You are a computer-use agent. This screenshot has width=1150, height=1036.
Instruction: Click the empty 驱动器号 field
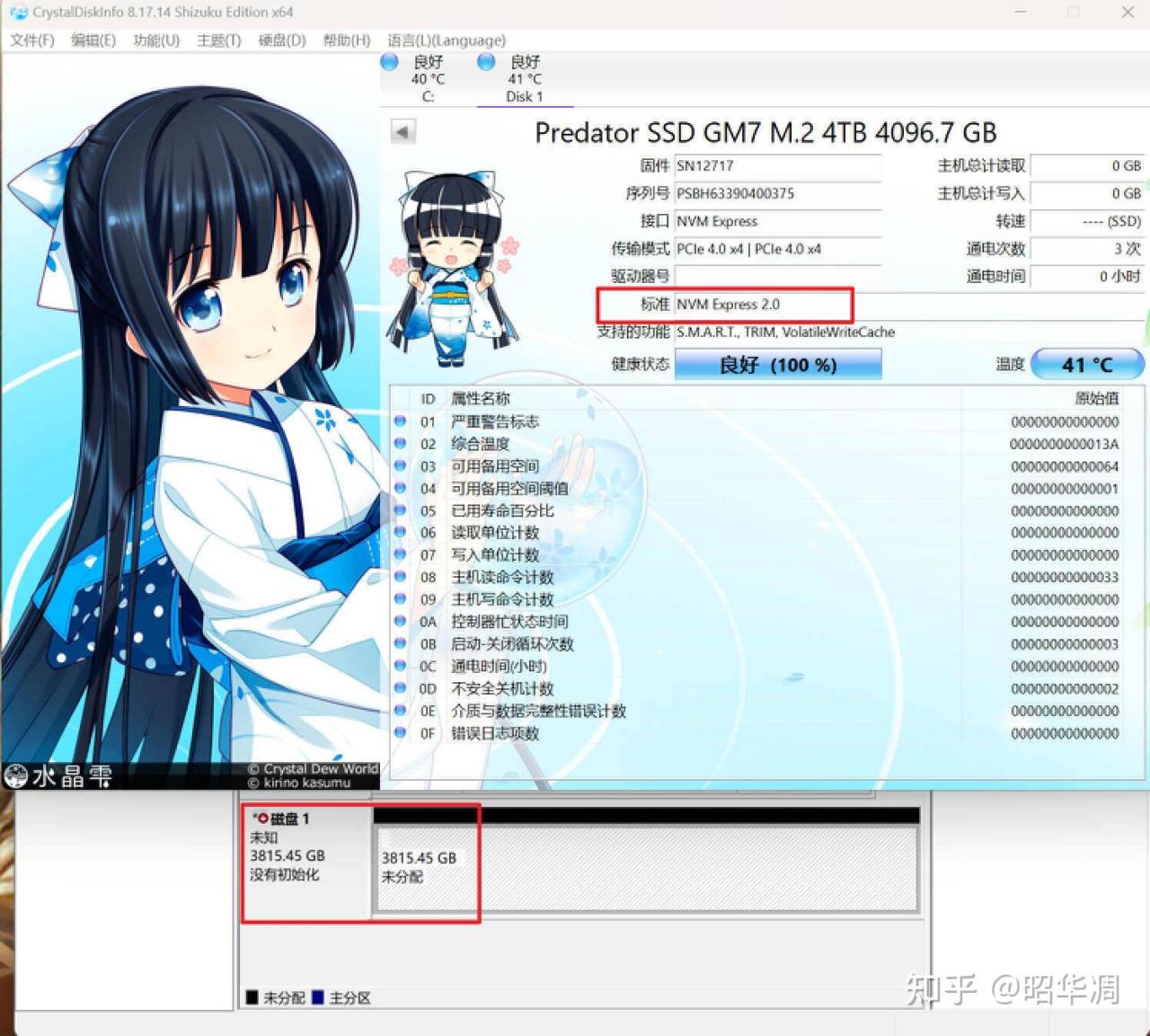(778, 277)
